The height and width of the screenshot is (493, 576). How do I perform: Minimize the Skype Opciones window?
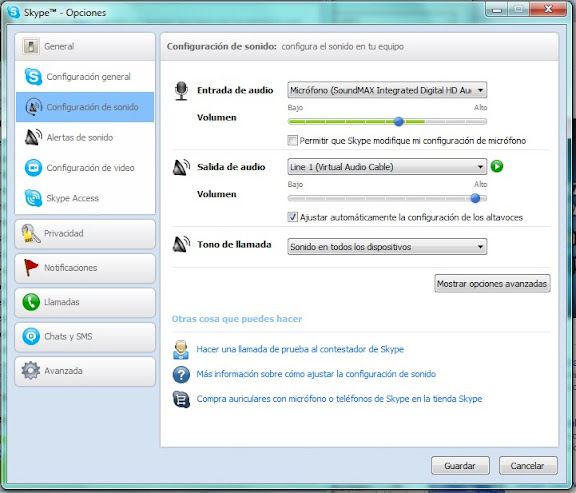point(497,9)
